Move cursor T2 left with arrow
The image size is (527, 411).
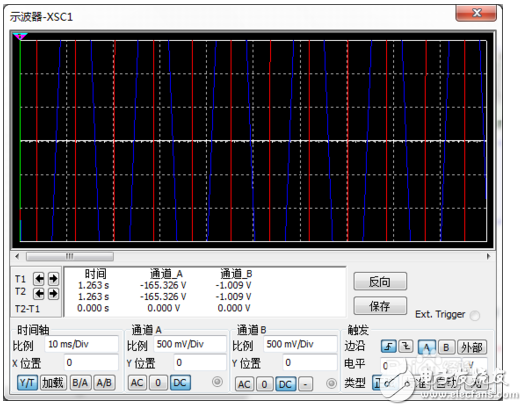click(x=39, y=294)
